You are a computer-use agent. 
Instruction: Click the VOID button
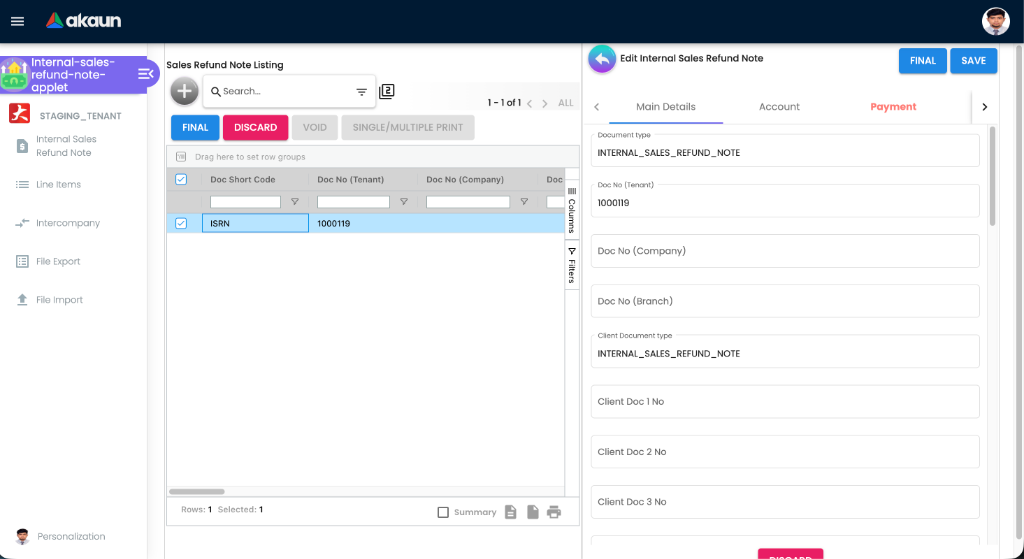click(315, 127)
